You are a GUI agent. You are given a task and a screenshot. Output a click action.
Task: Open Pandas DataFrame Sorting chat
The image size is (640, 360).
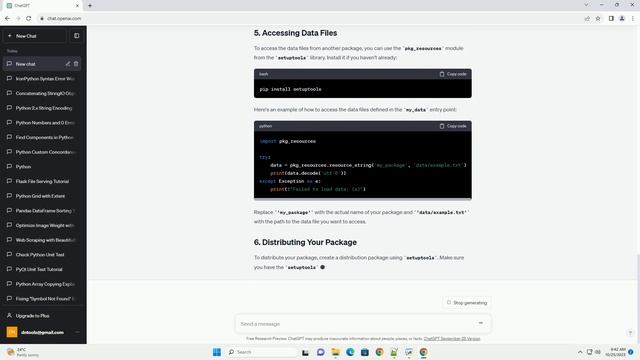pyautogui.click(x=43, y=211)
